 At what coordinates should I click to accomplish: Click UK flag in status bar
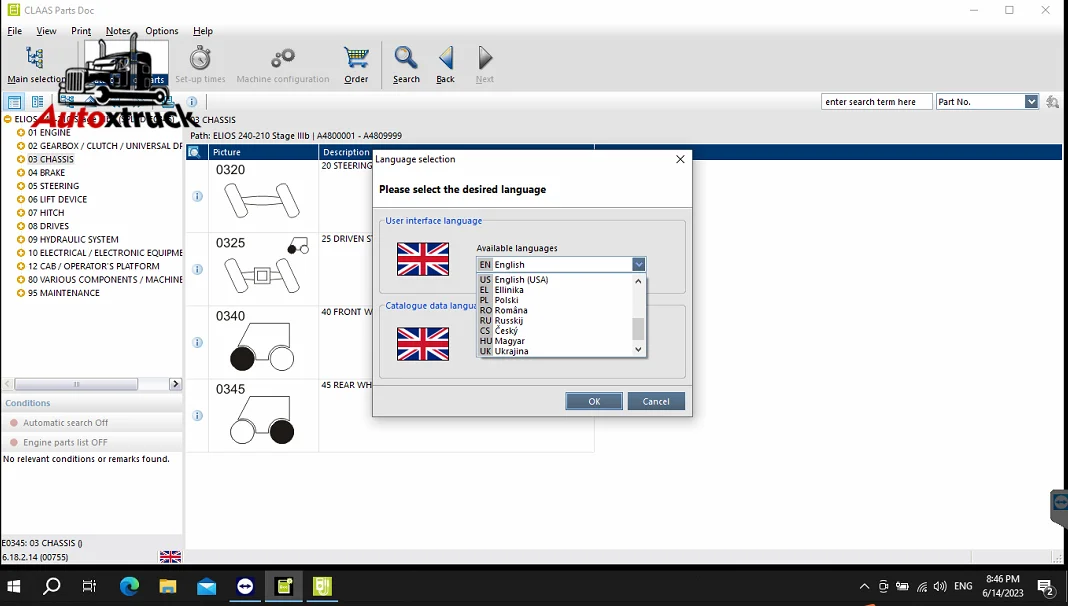click(170, 557)
